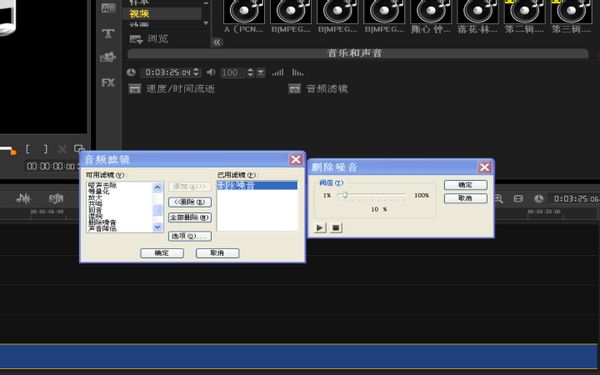600x375 pixels.
Task: Click the scroll up arrow of 可用滤镜 list
Action: click(158, 187)
